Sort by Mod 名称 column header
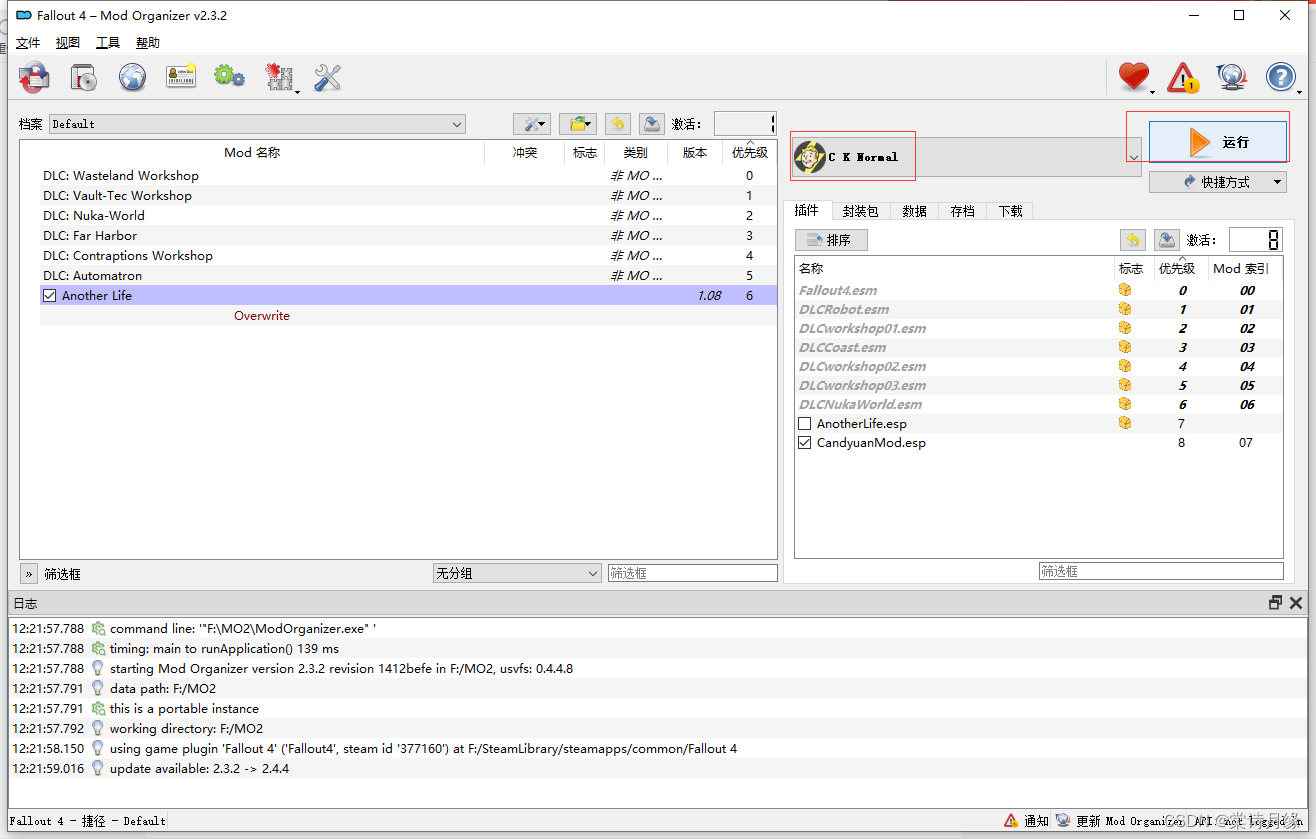 click(252, 152)
